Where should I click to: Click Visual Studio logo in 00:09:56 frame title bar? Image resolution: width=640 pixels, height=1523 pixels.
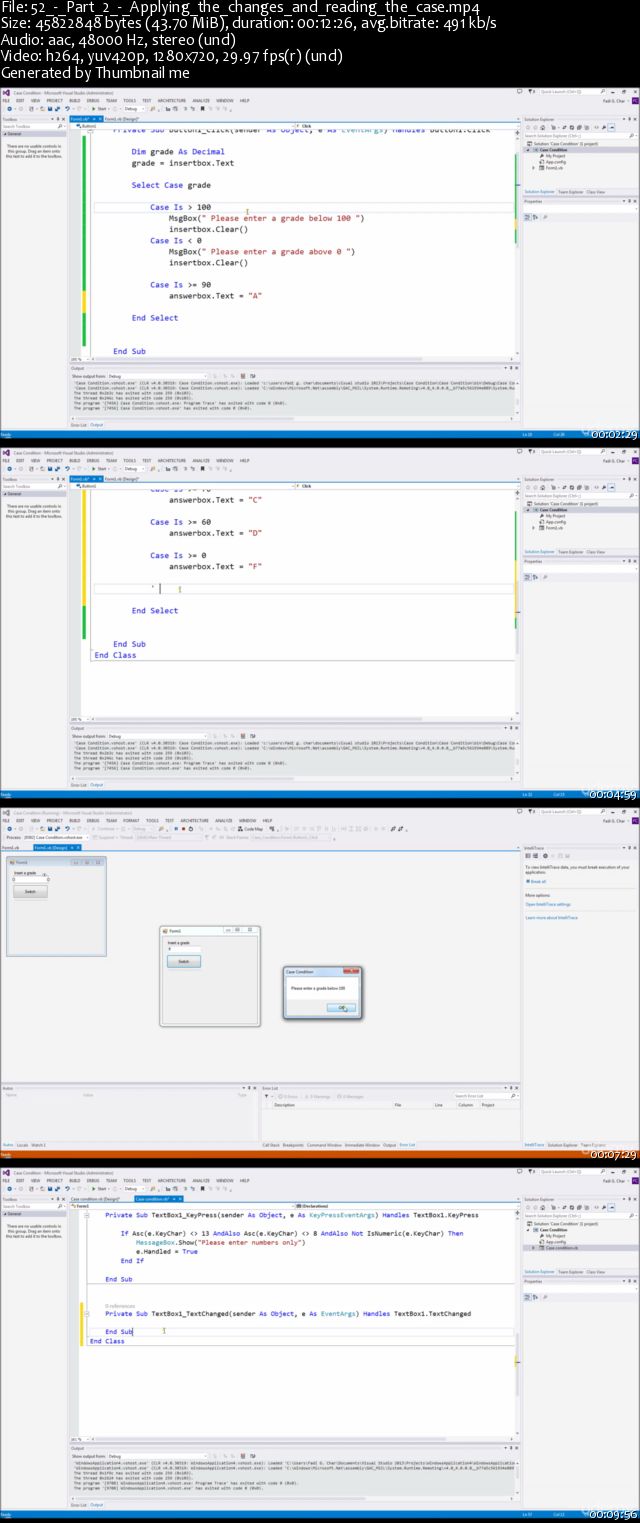(5, 1172)
